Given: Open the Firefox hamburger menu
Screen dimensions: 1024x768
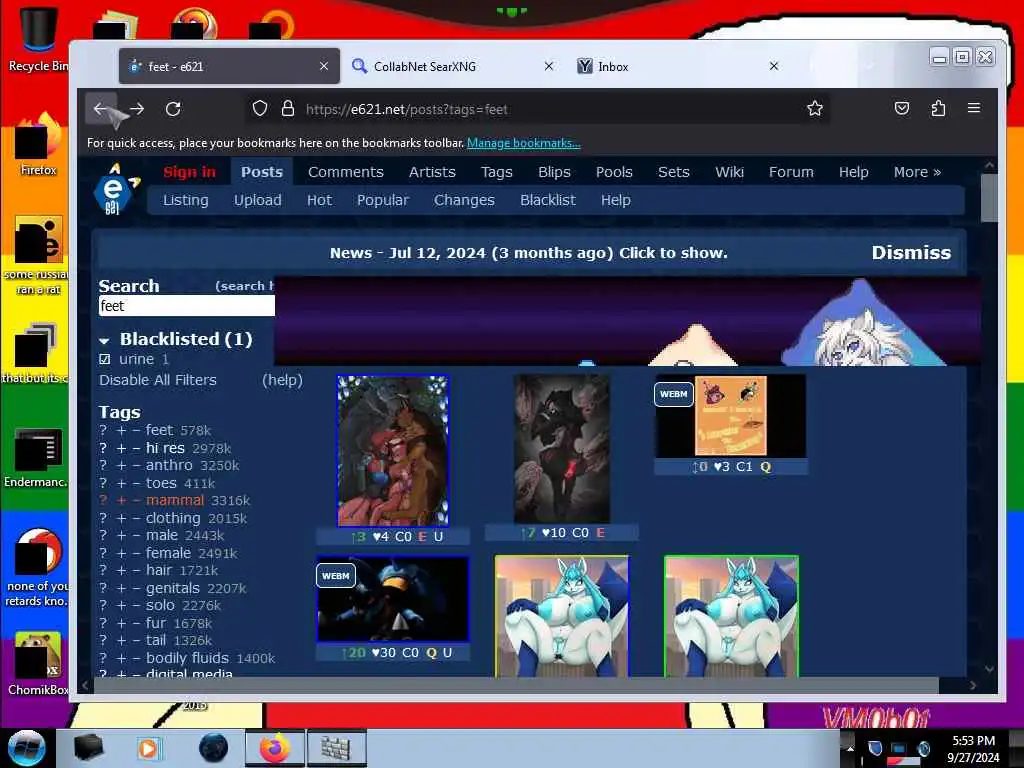Looking at the screenshot, I should (x=974, y=108).
